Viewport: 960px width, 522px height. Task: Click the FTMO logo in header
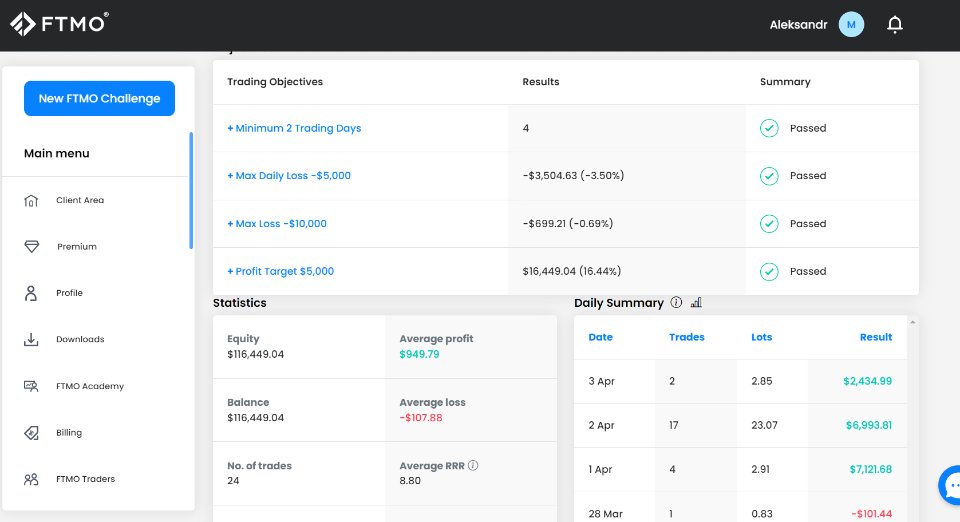click(59, 24)
